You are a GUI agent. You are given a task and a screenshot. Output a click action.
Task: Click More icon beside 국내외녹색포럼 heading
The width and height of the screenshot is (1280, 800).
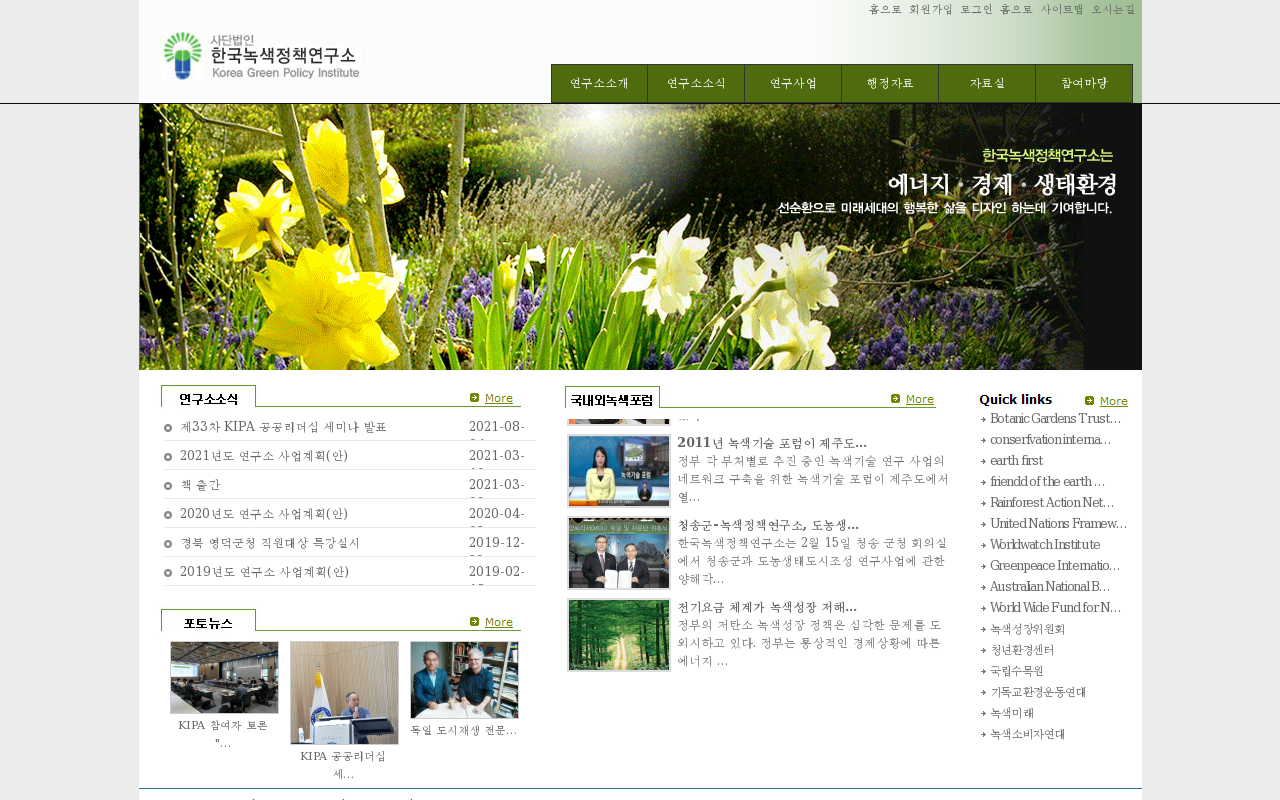tap(912, 399)
